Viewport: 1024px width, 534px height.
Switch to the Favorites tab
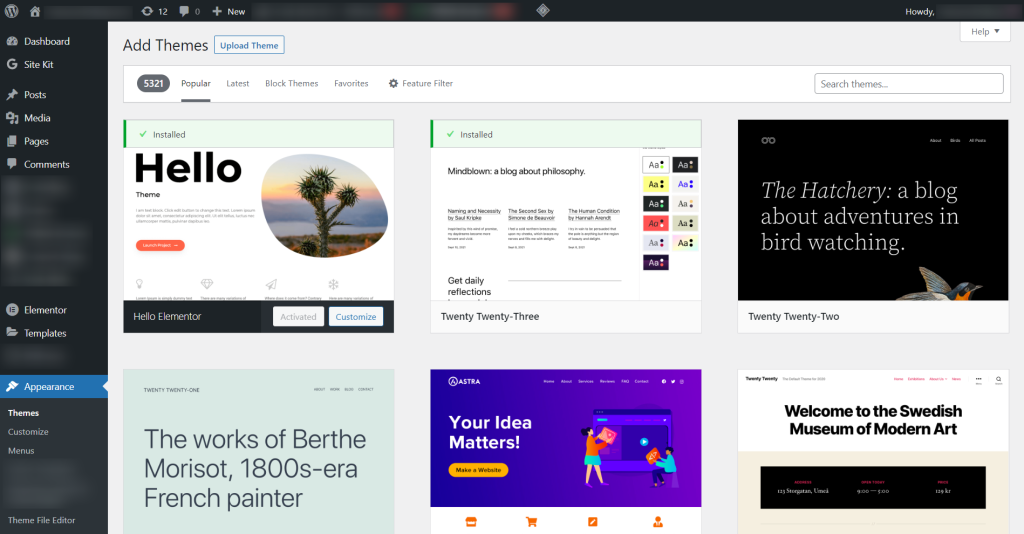pyautogui.click(x=351, y=84)
